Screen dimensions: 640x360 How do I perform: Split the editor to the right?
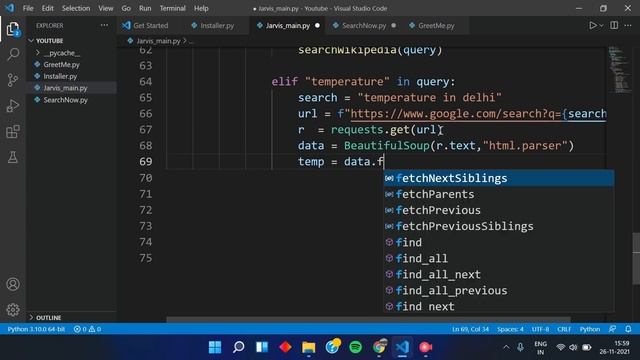614,25
